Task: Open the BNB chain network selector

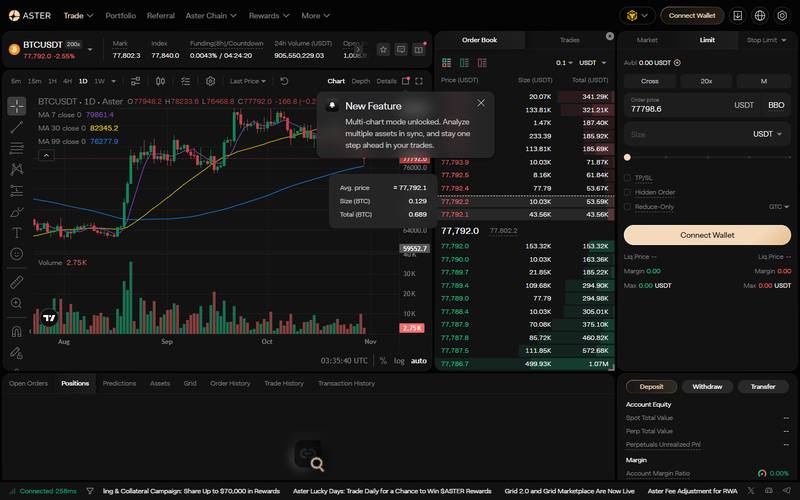Action: click(x=637, y=15)
